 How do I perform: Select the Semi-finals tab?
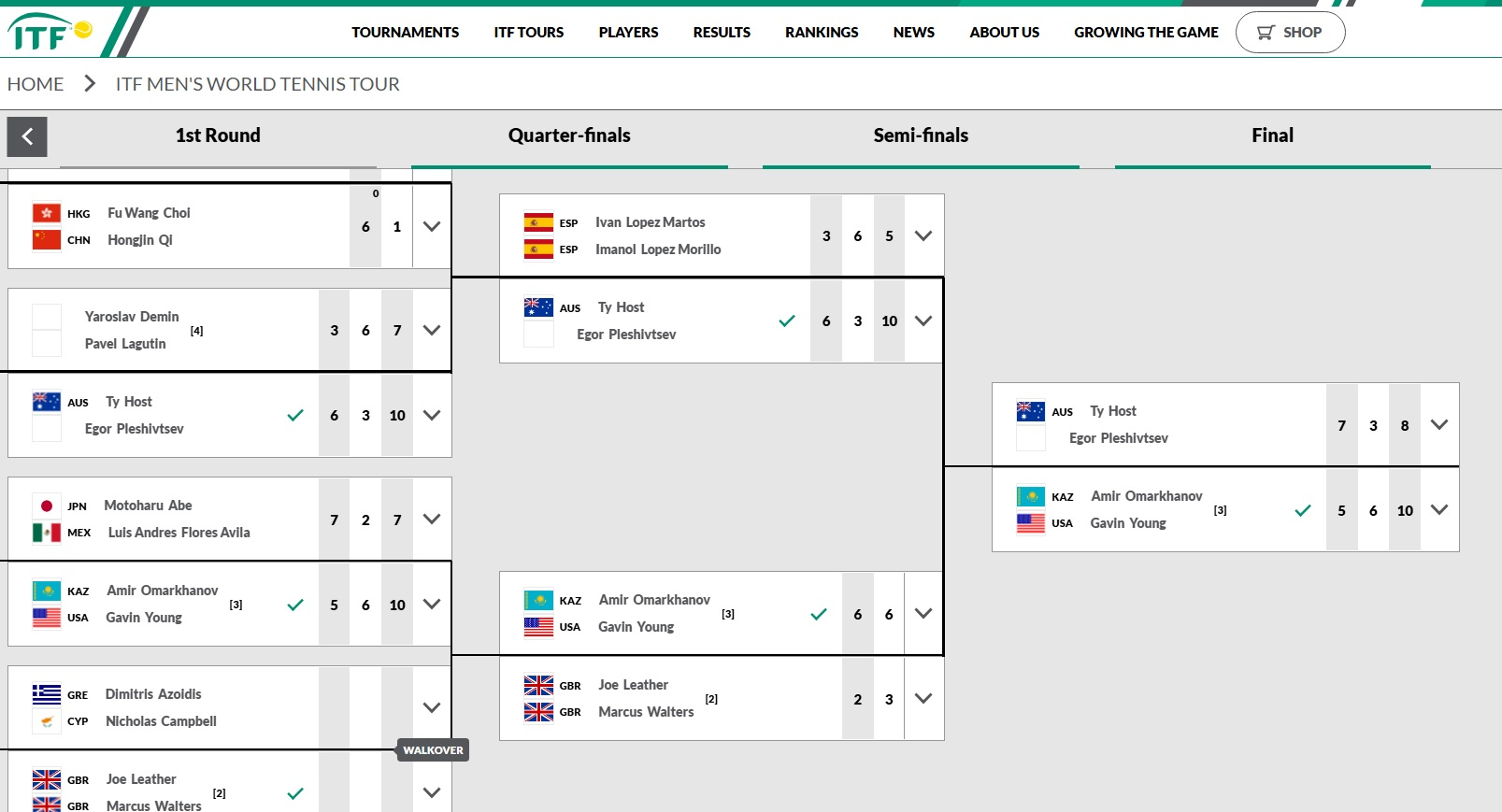[x=921, y=136]
